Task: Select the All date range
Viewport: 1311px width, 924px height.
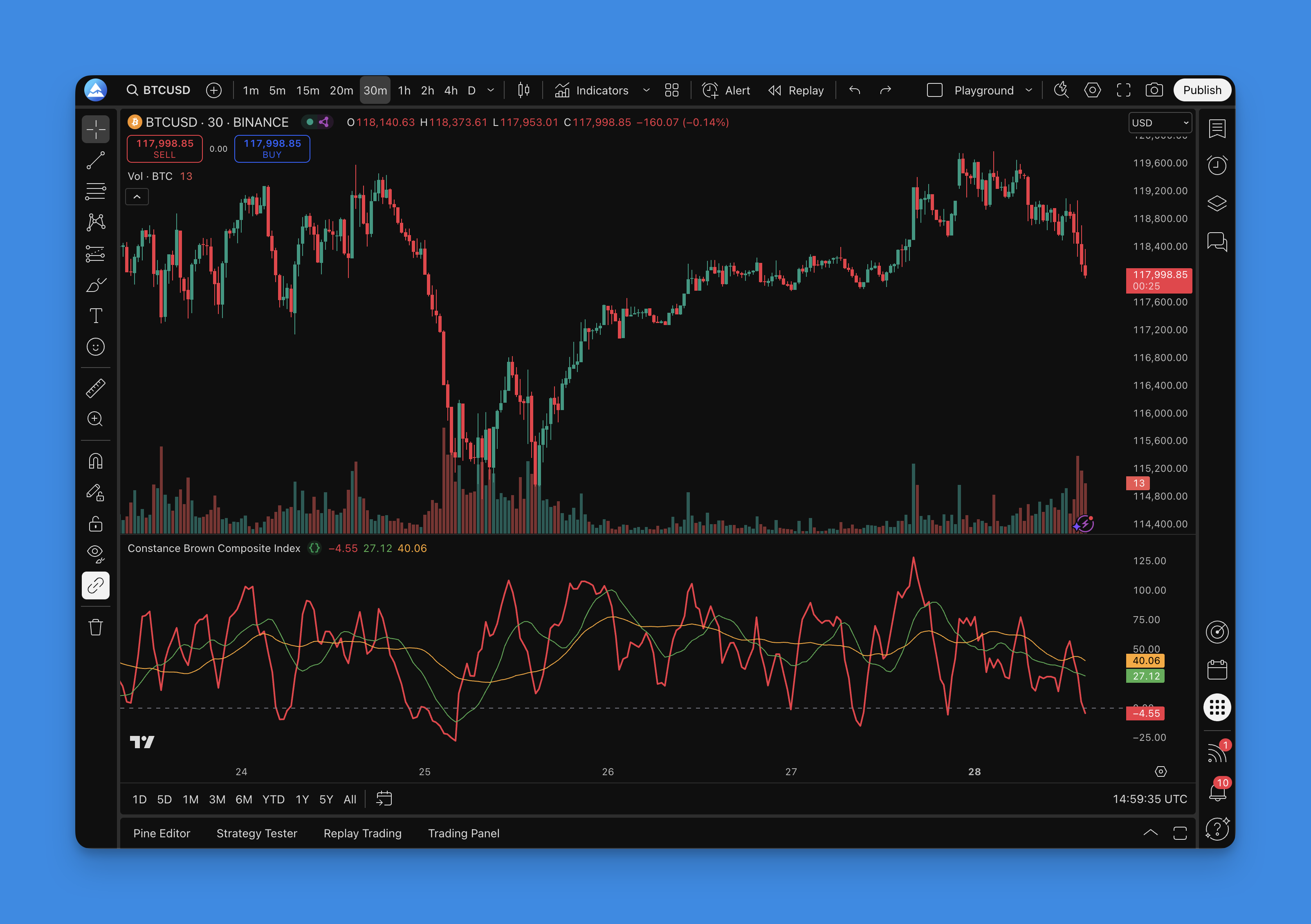Action: click(x=350, y=800)
